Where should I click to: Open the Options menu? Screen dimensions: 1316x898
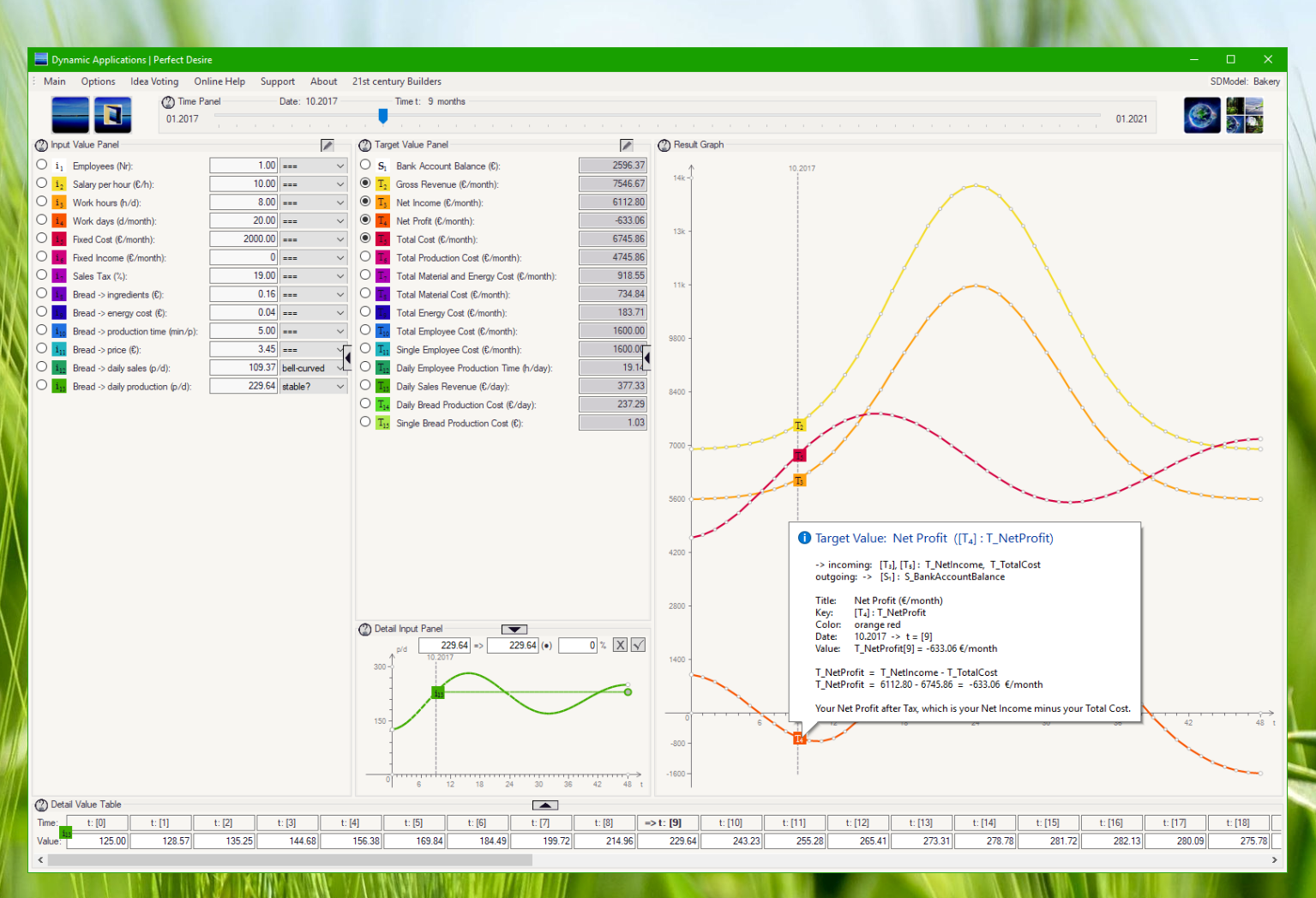[97, 81]
